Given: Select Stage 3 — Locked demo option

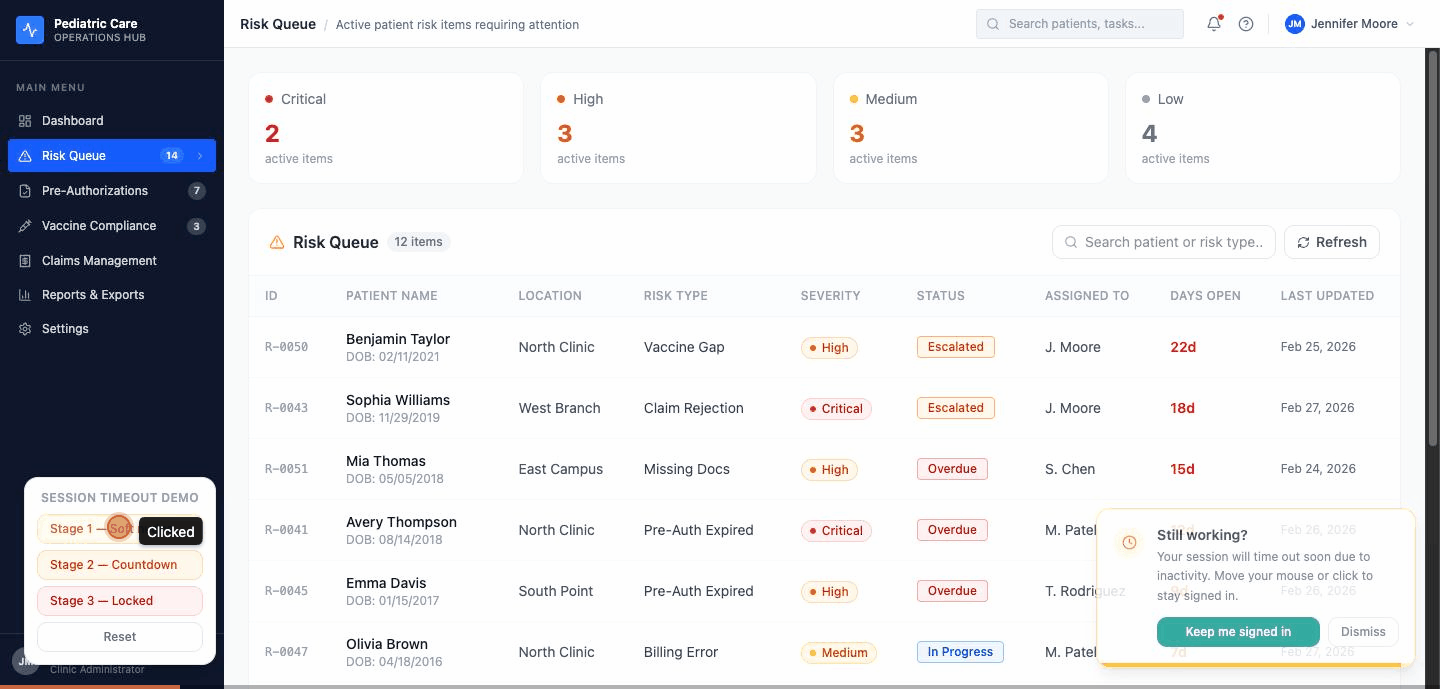Looking at the screenshot, I should (x=120, y=601).
